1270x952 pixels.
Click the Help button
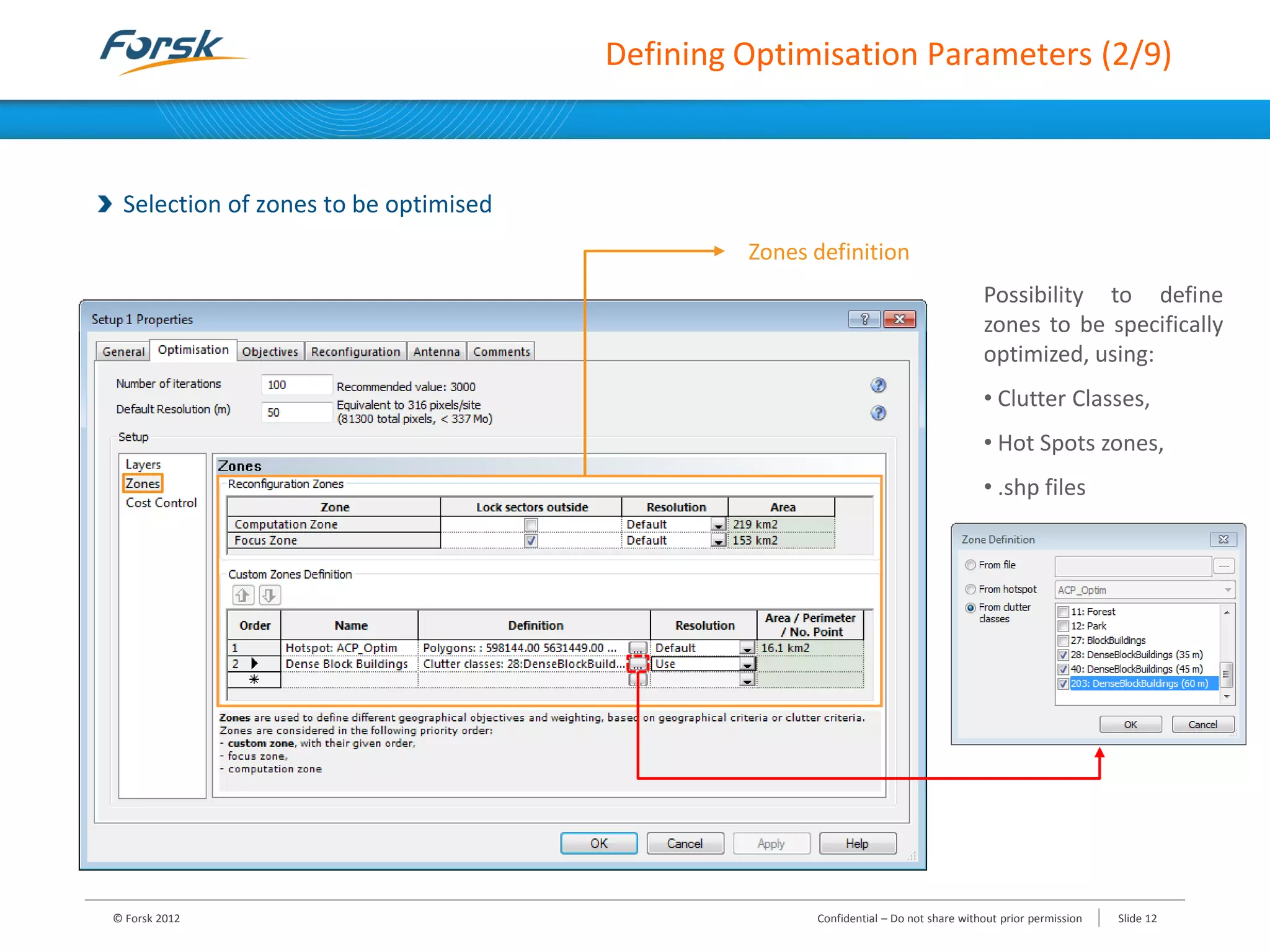pos(857,844)
